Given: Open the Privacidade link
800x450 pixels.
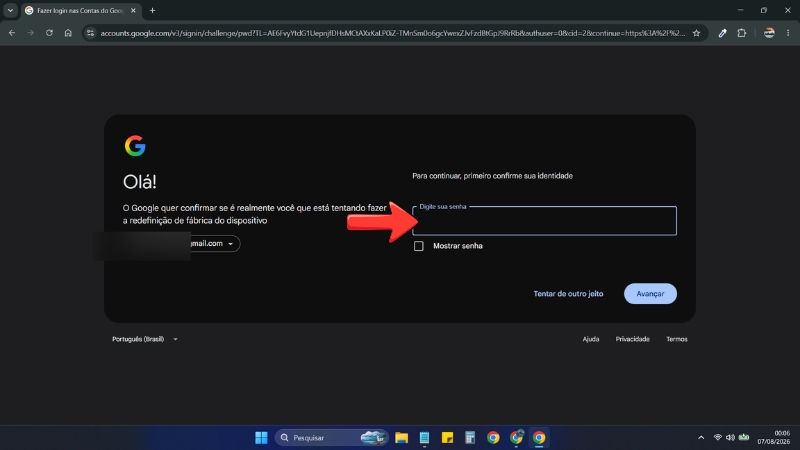Looking at the screenshot, I should pos(632,339).
